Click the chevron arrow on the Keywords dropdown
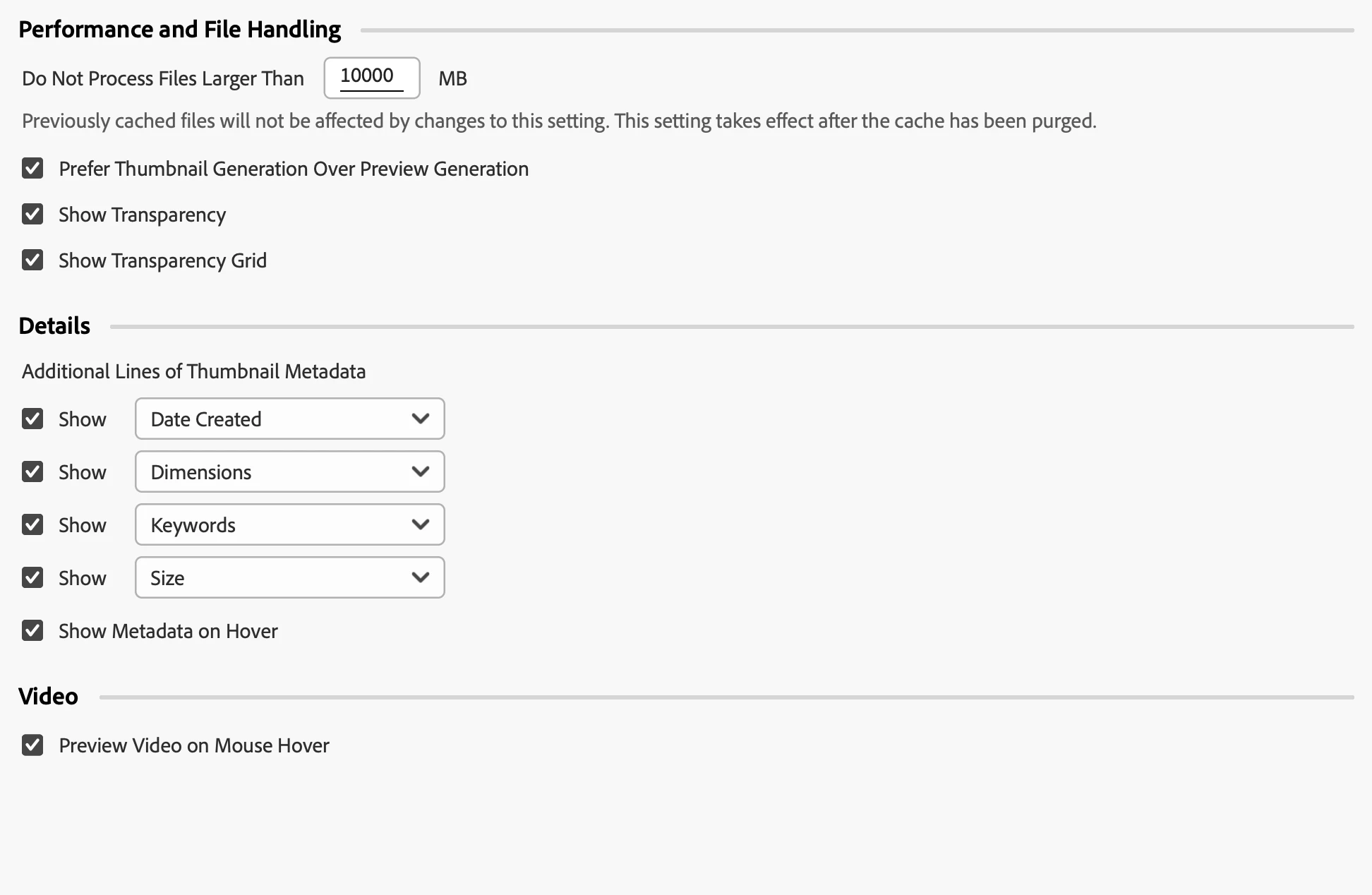The height and width of the screenshot is (895, 1372). point(421,525)
